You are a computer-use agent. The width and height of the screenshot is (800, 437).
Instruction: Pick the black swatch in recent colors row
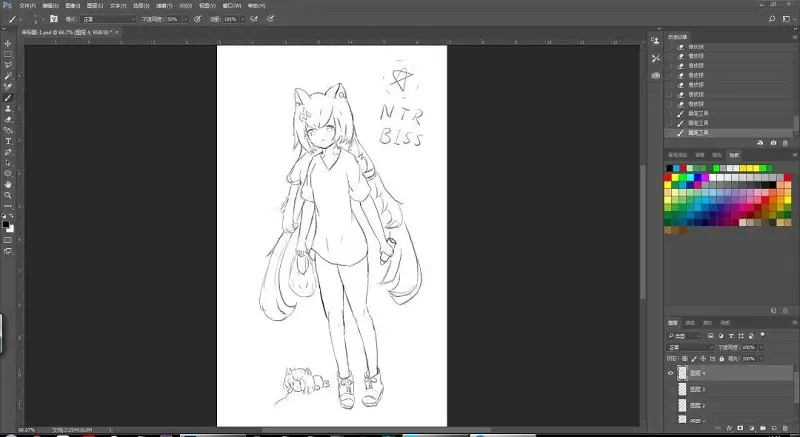669,168
